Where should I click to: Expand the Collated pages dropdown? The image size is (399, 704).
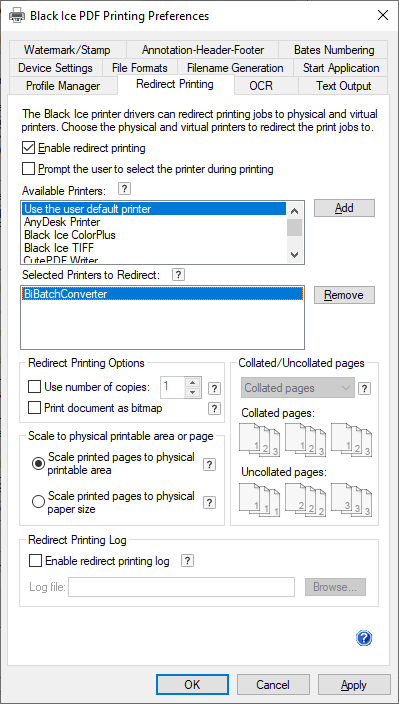point(298,388)
